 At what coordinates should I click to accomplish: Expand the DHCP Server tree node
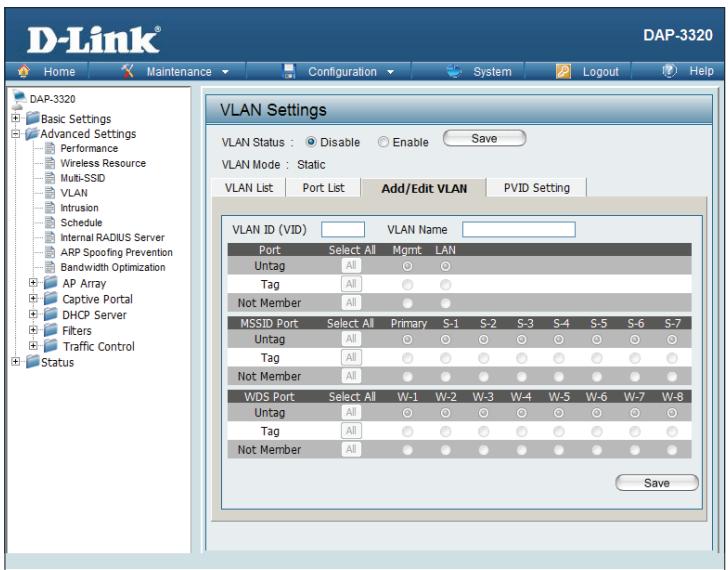pyautogui.click(x=33, y=314)
